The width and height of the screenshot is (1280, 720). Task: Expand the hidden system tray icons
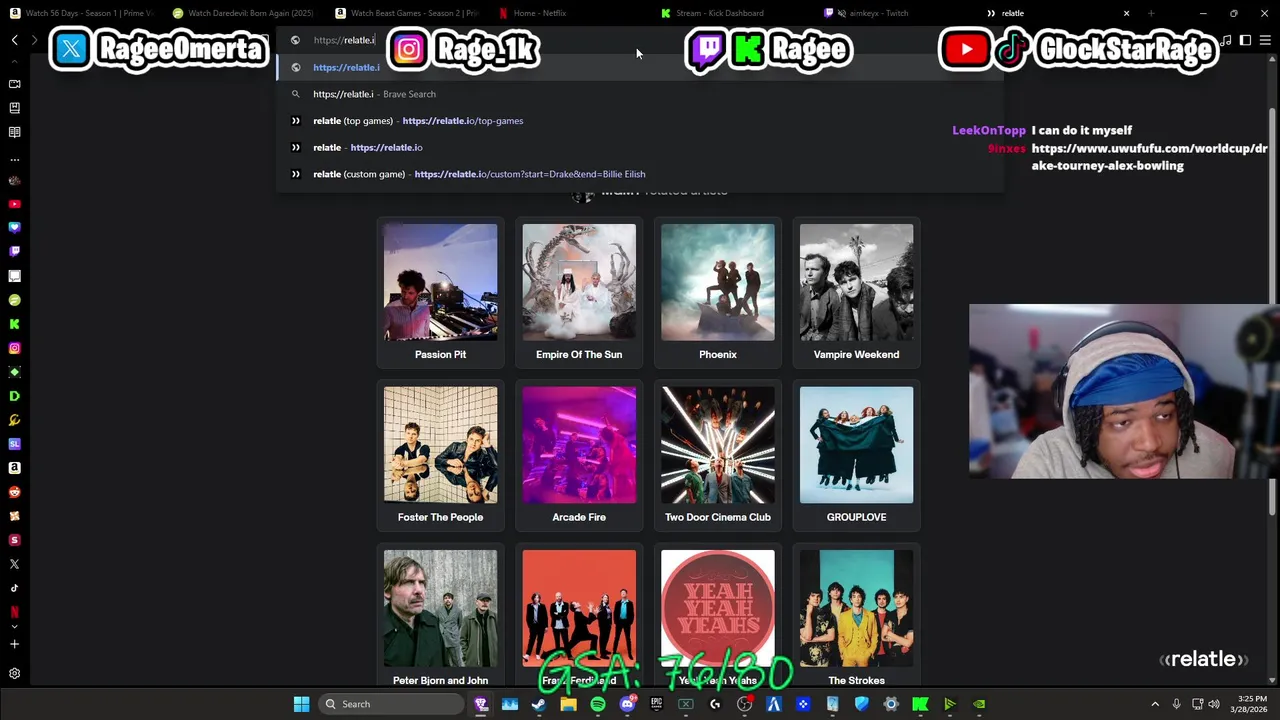pos(1155,704)
